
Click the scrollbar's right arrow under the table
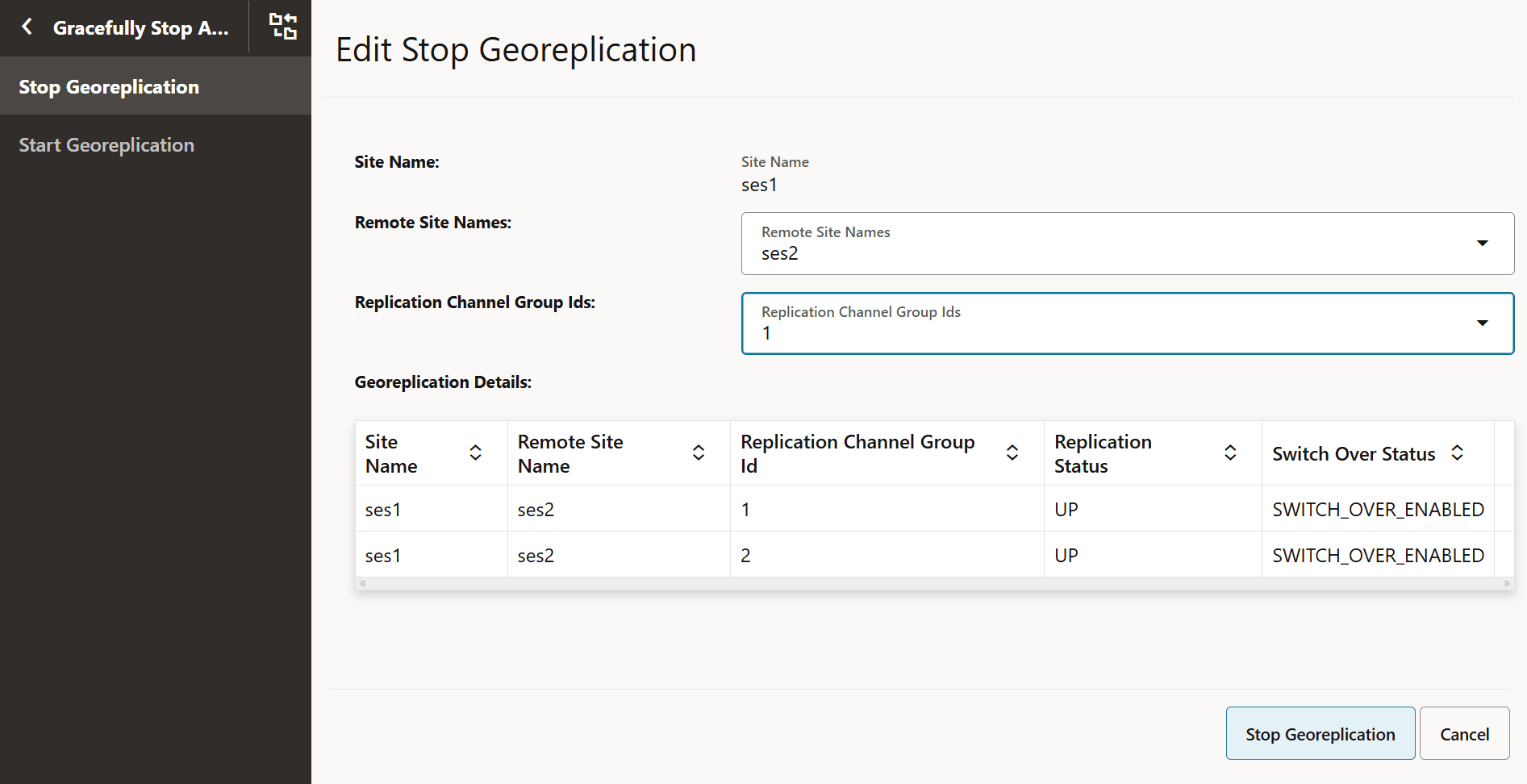coord(1507,583)
